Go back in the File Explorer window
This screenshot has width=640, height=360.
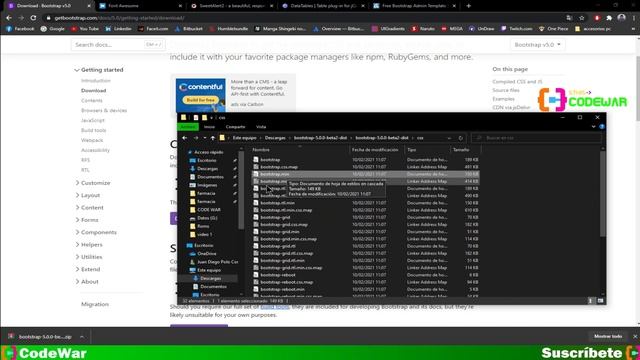[x=184, y=138]
